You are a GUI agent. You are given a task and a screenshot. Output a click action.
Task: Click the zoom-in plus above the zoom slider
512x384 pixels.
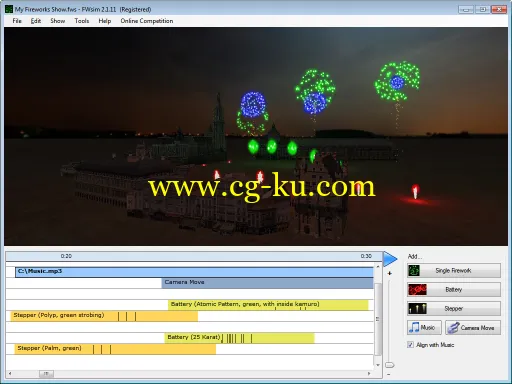click(x=389, y=274)
